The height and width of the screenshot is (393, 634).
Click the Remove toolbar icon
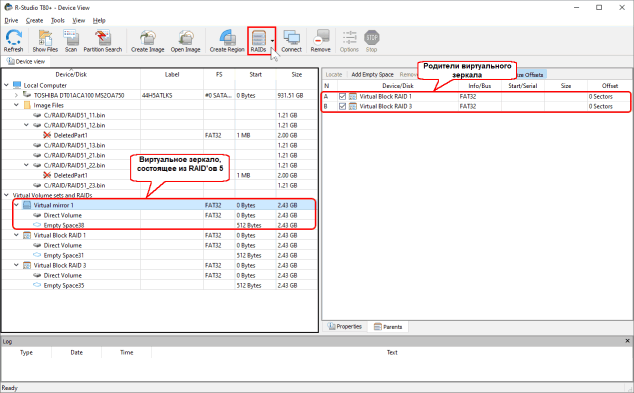(x=321, y=38)
